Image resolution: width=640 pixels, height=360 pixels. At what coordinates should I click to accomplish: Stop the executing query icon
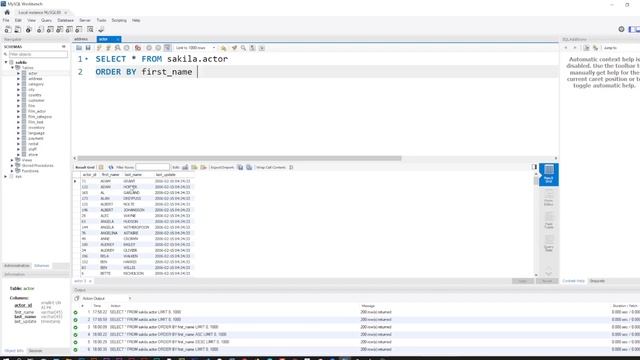click(x=127, y=48)
